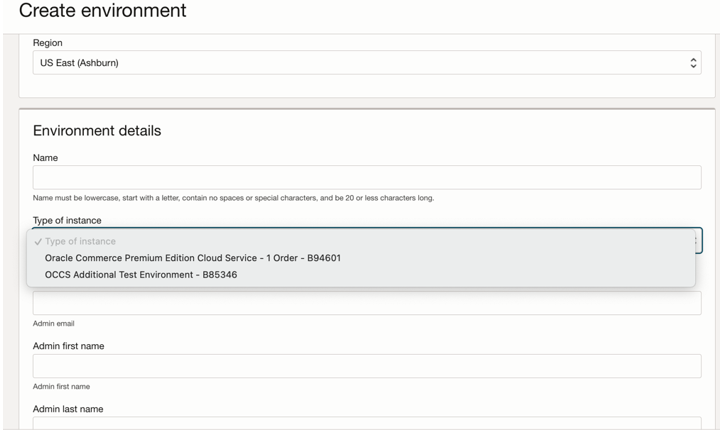The image size is (720, 434).
Task: Click the small 'Admin first name' helper text
Action: (x=61, y=386)
